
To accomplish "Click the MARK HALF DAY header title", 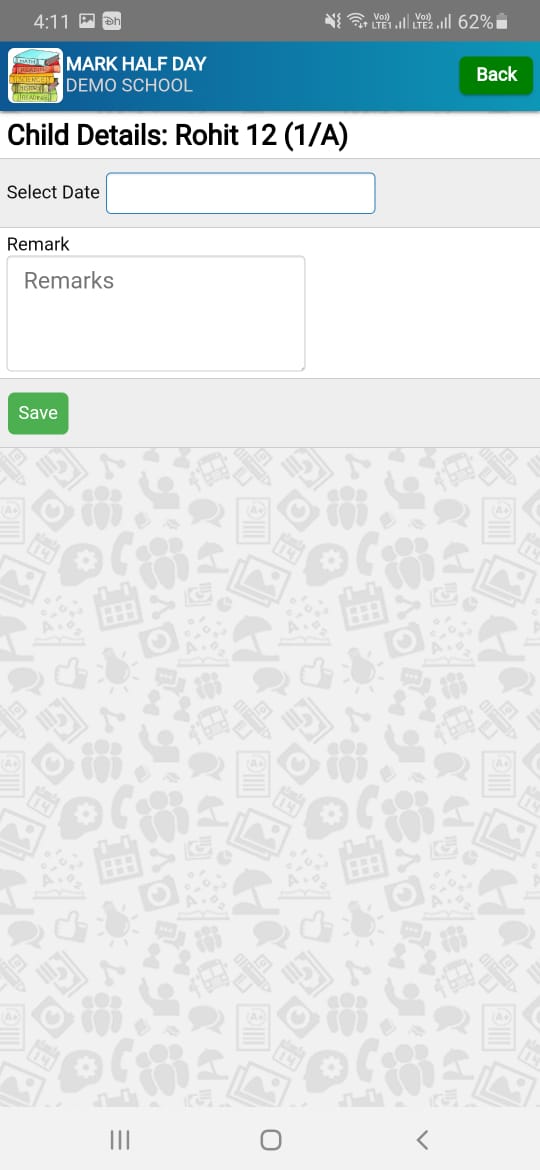I will 136,64.
